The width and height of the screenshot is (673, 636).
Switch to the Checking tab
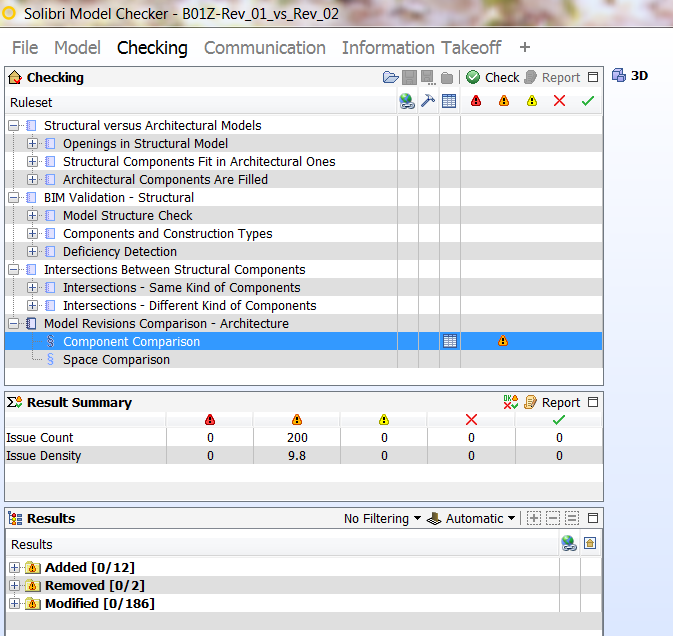(152, 48)
